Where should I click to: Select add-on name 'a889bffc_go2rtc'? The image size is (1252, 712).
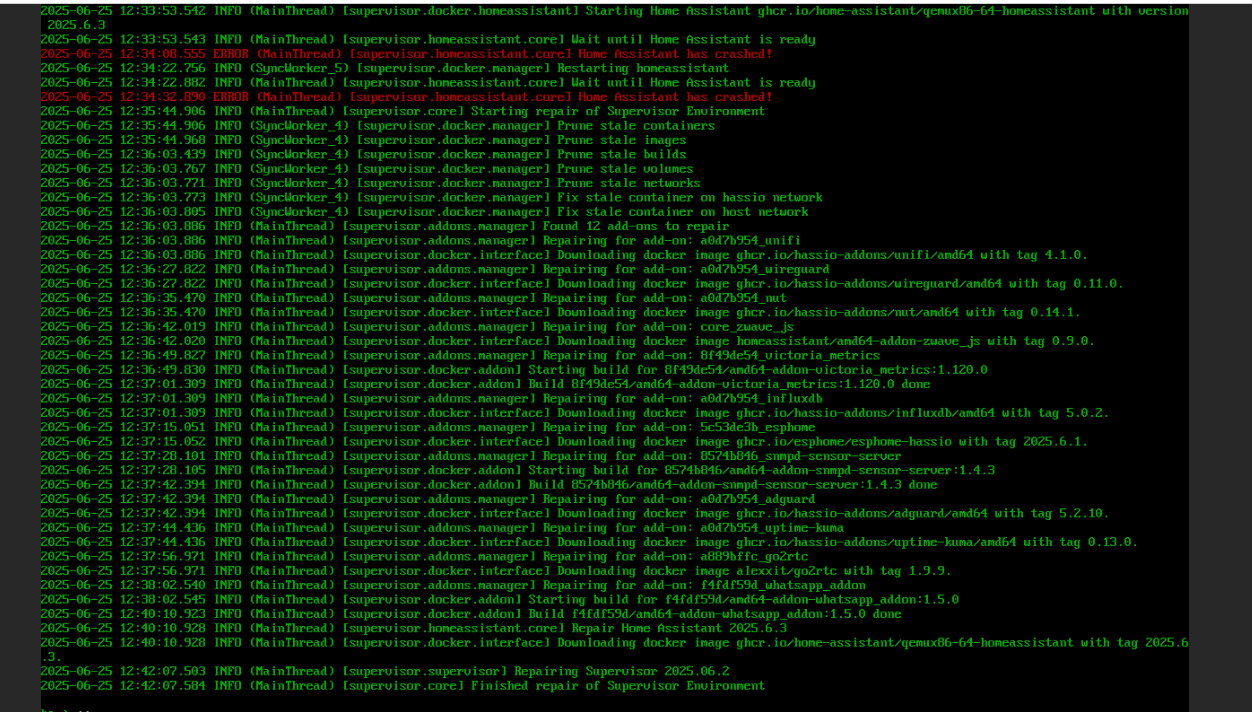pyautogui.click(x=754, y=557)
